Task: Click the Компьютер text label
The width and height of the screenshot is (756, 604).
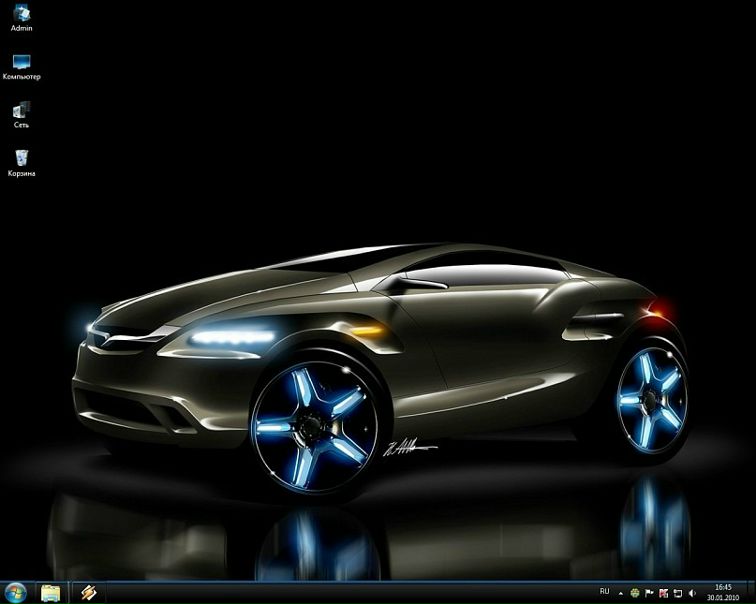Action: 21,77
